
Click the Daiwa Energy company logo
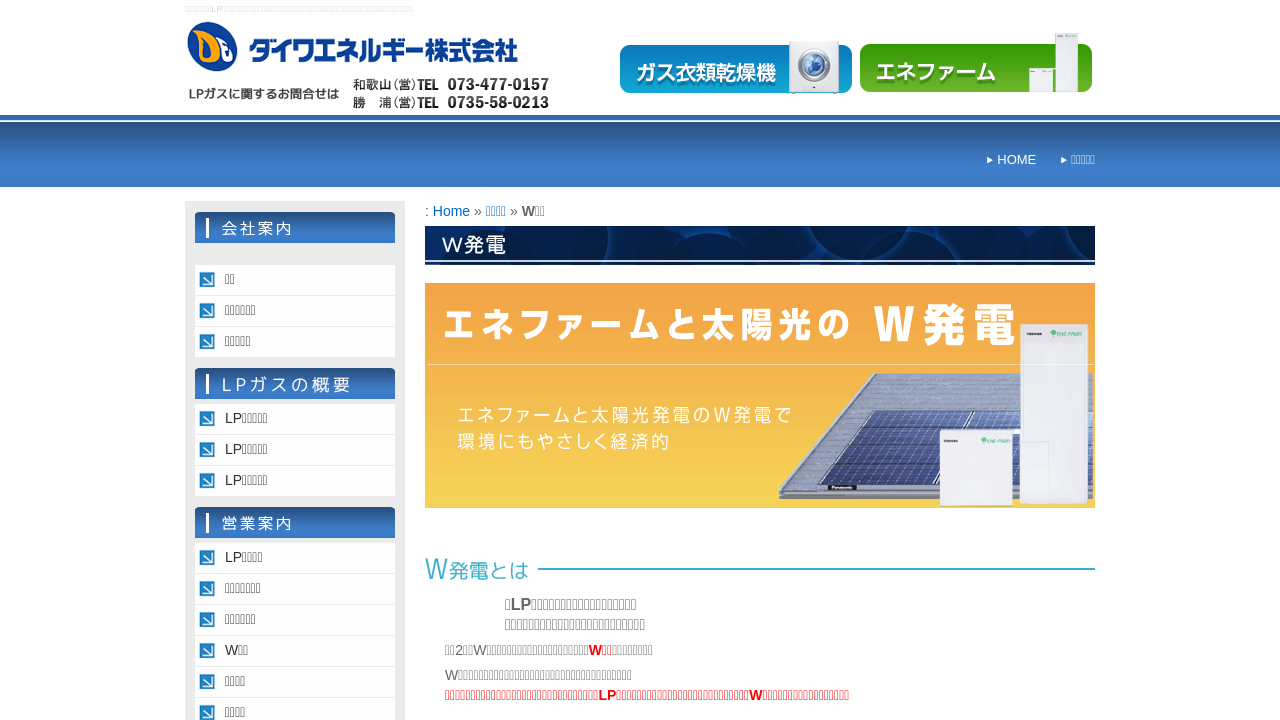click(352, 47)
